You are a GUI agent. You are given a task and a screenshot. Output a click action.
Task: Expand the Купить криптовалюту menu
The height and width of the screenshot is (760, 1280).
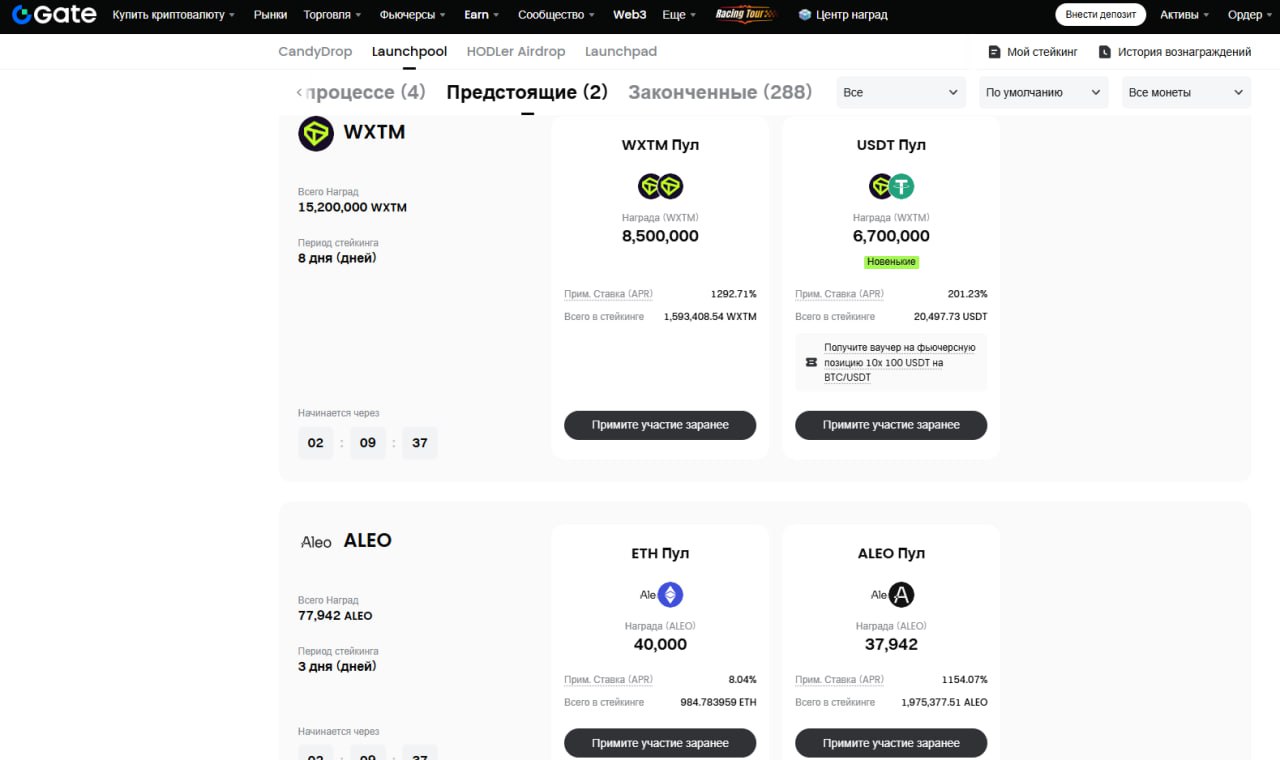pos(174,15)
